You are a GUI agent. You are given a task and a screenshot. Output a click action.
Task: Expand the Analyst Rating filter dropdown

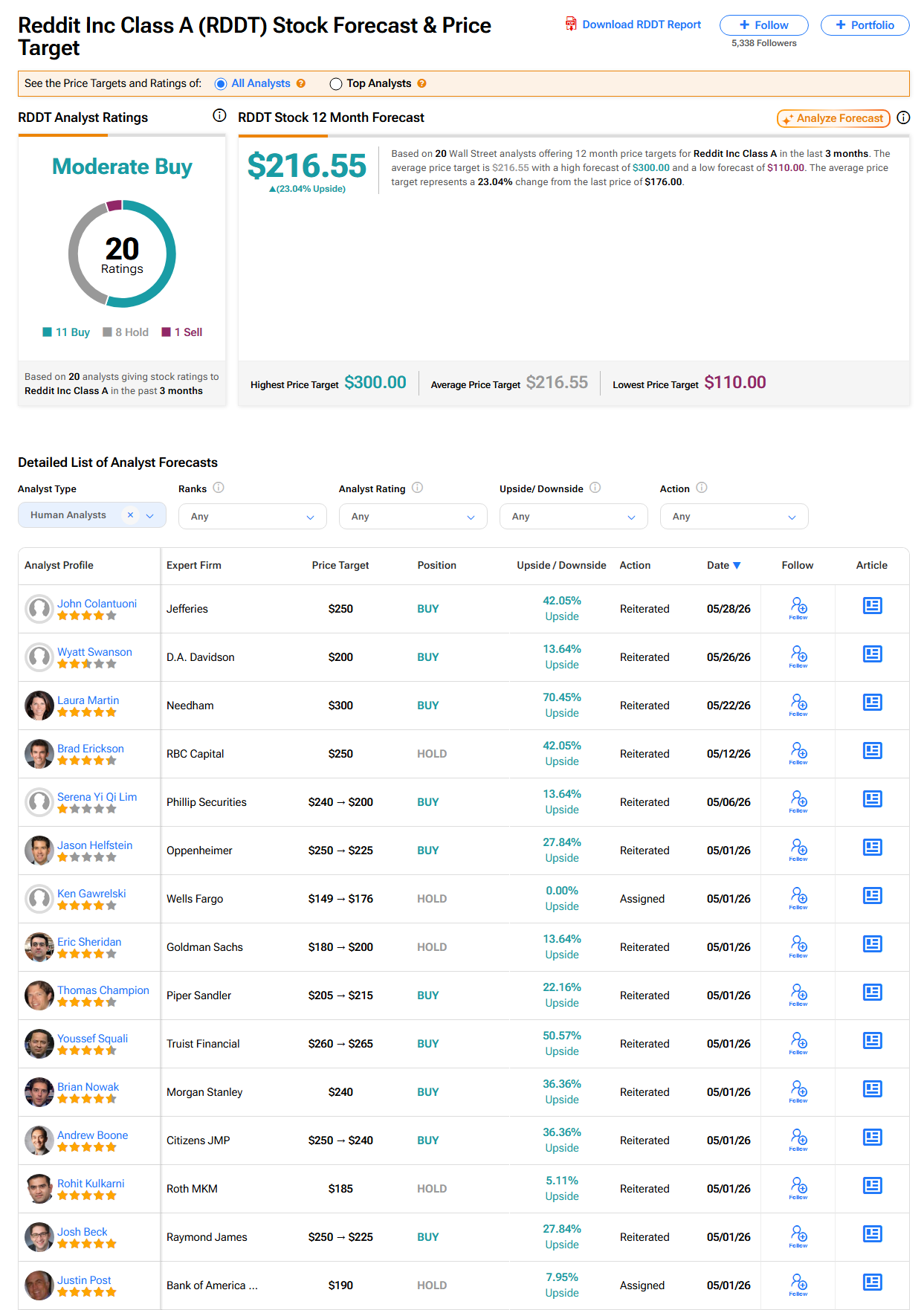[413, 517]
